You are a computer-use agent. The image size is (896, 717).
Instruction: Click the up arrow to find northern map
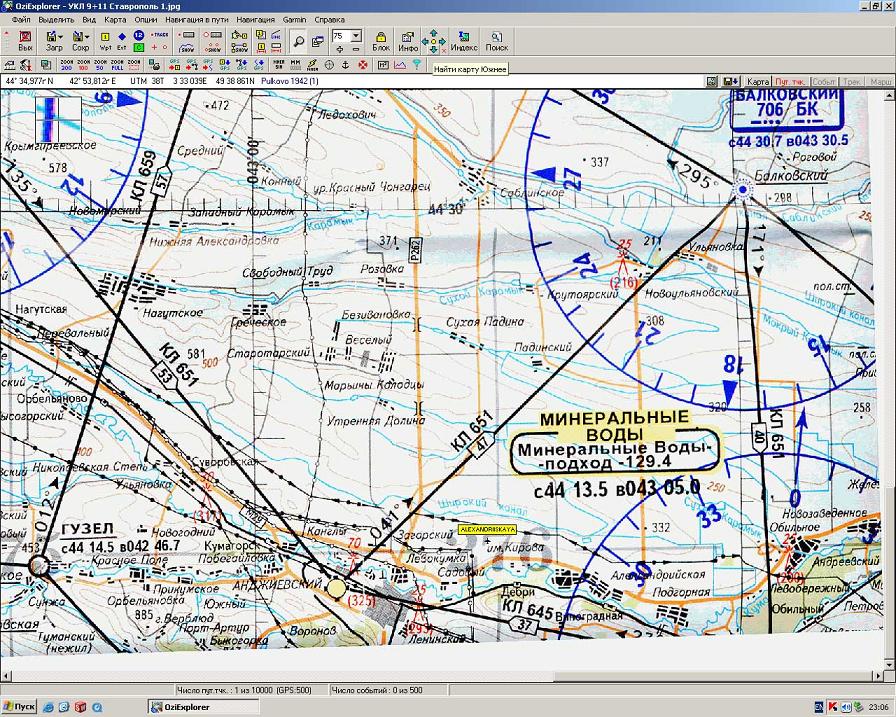(434, 33)
